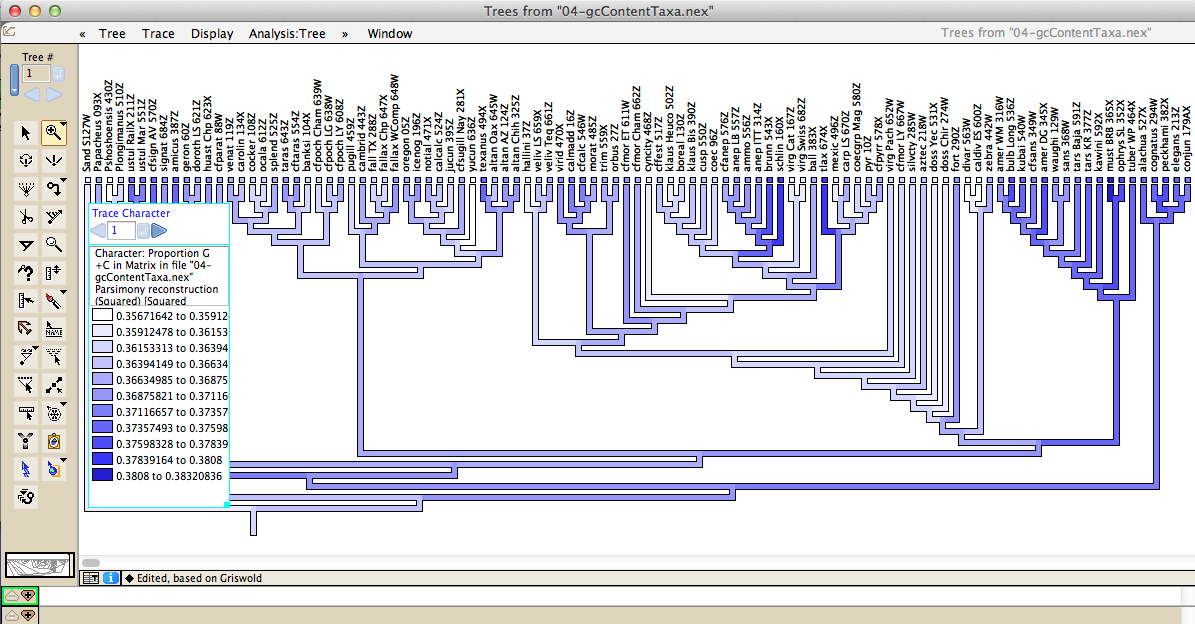
Task: Activate the zoom magnifier tool with plus sign
Action: (54, 132)
